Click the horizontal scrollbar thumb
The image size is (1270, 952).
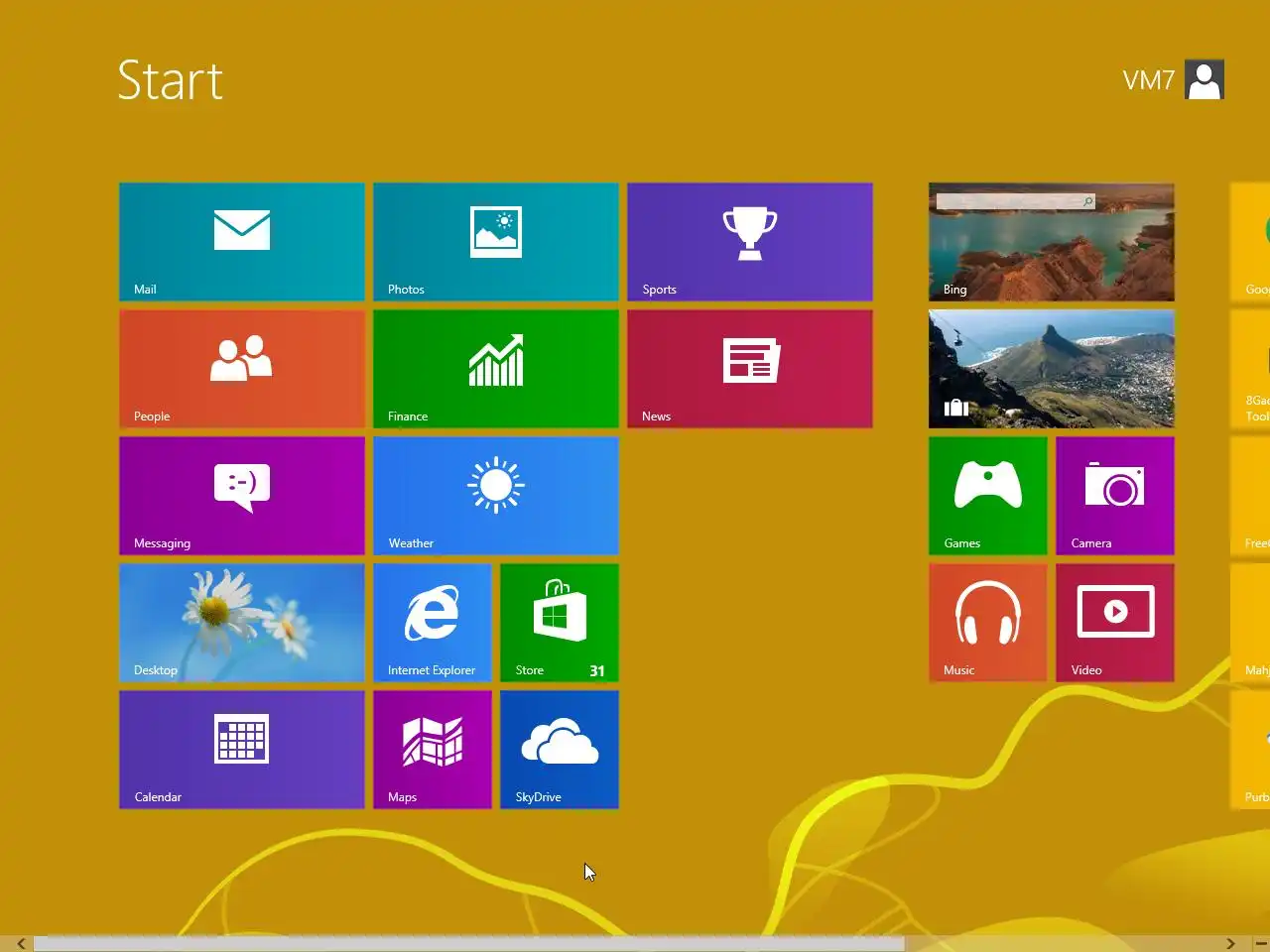point(469,943)
